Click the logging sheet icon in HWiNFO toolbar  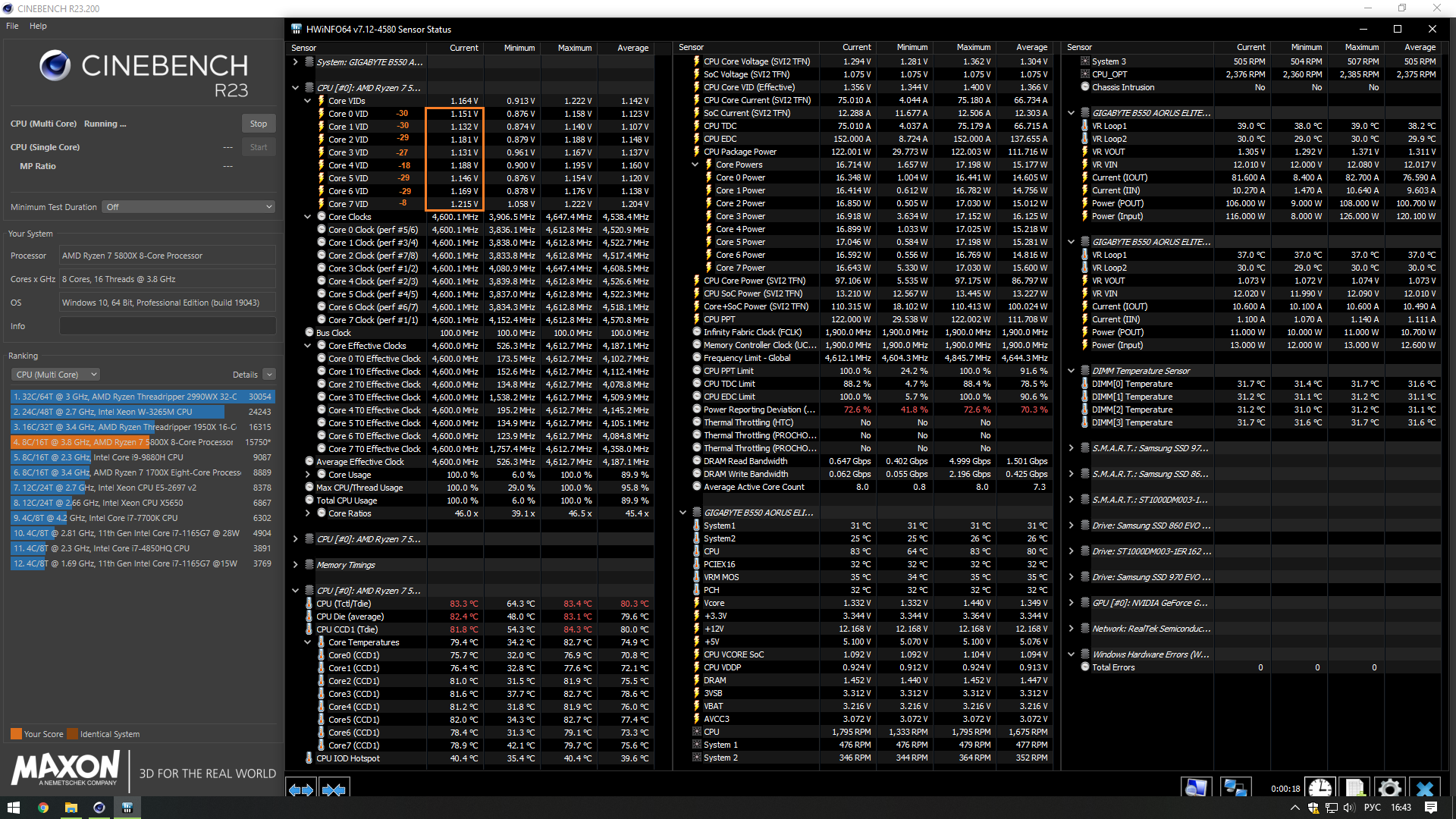coord(1354,789)
